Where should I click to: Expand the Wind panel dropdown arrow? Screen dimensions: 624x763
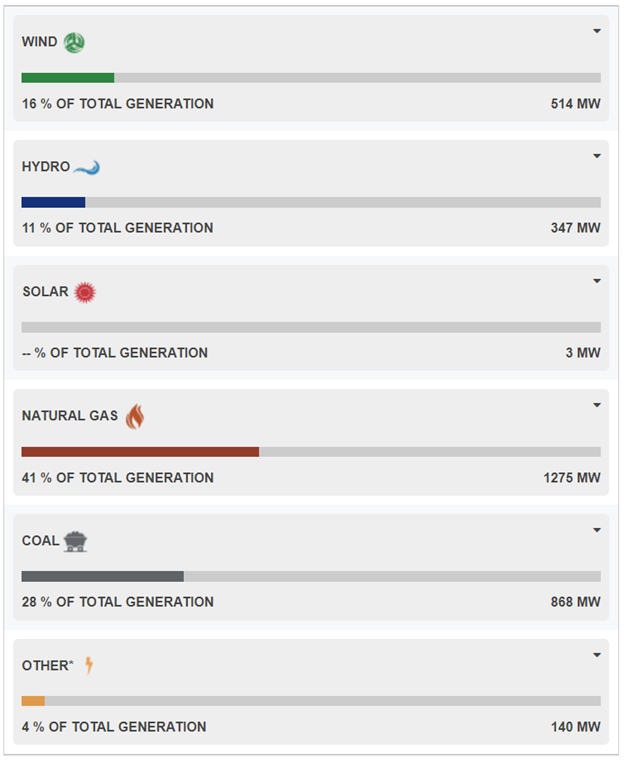tap(597, 31)
